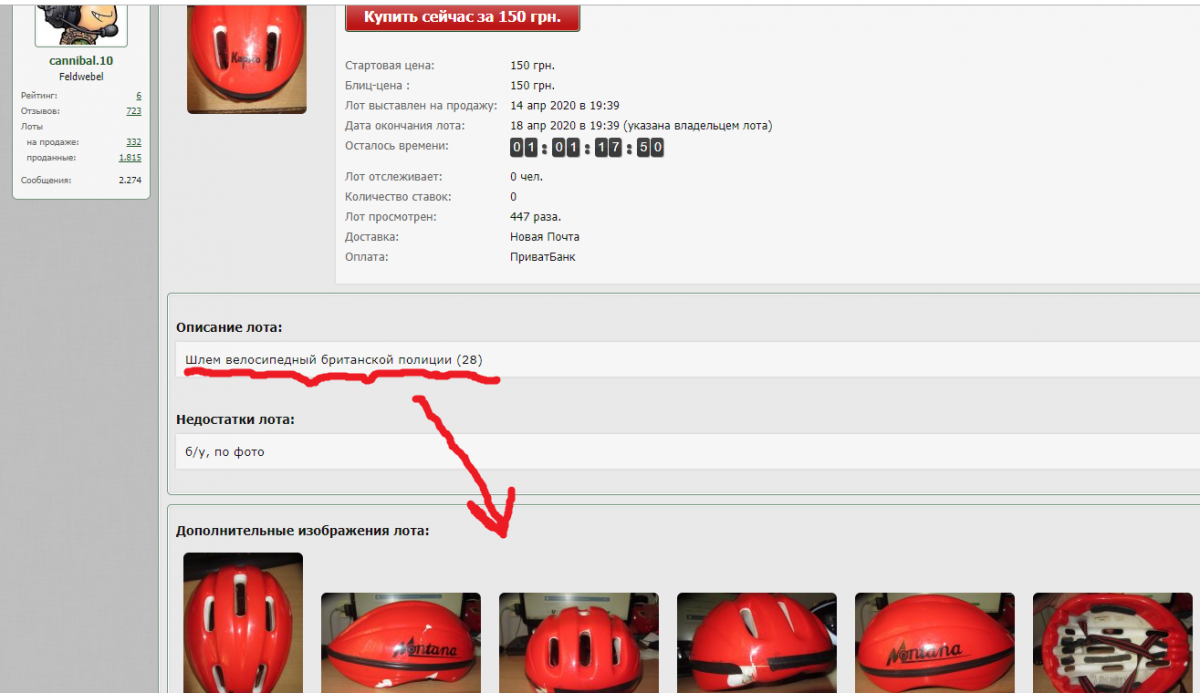This screenshot has height=693, width=1200.
Task: Click the "Количество ставок:" label
Action: tap(398, 197)
